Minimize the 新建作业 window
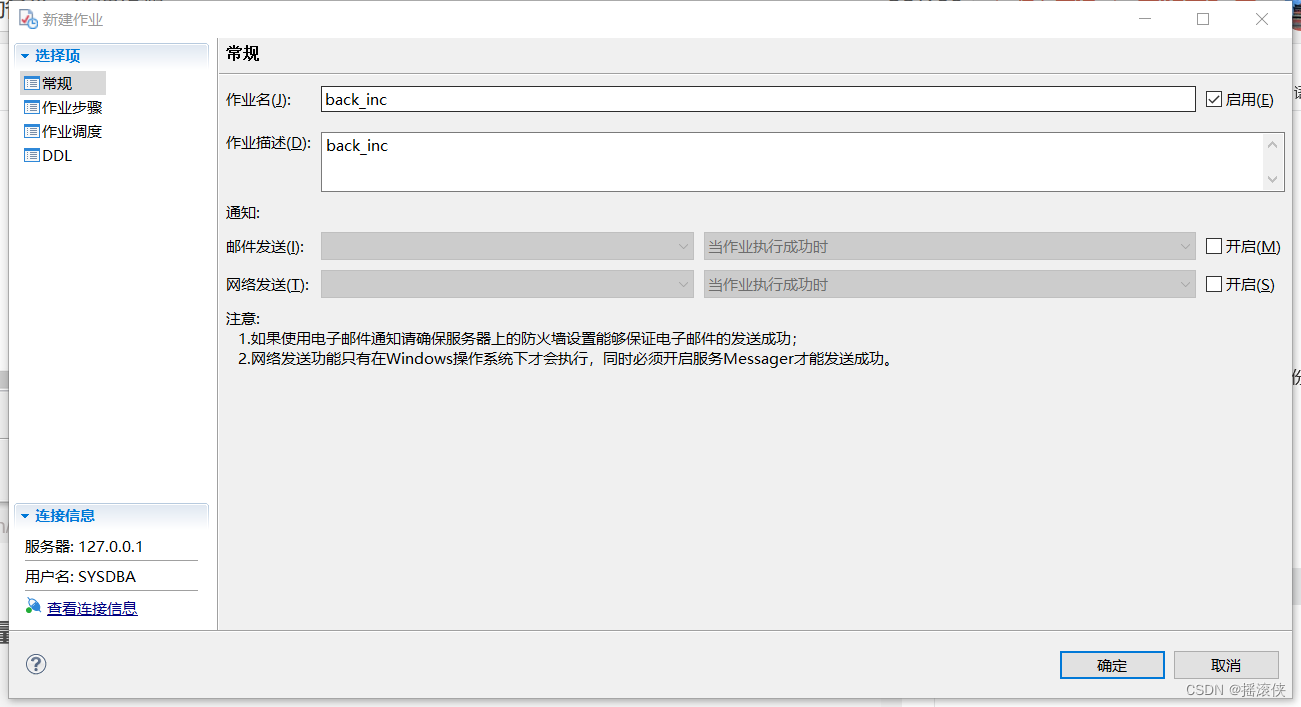This screenshot has width=1301, height=707. [x=1144, y=19]
